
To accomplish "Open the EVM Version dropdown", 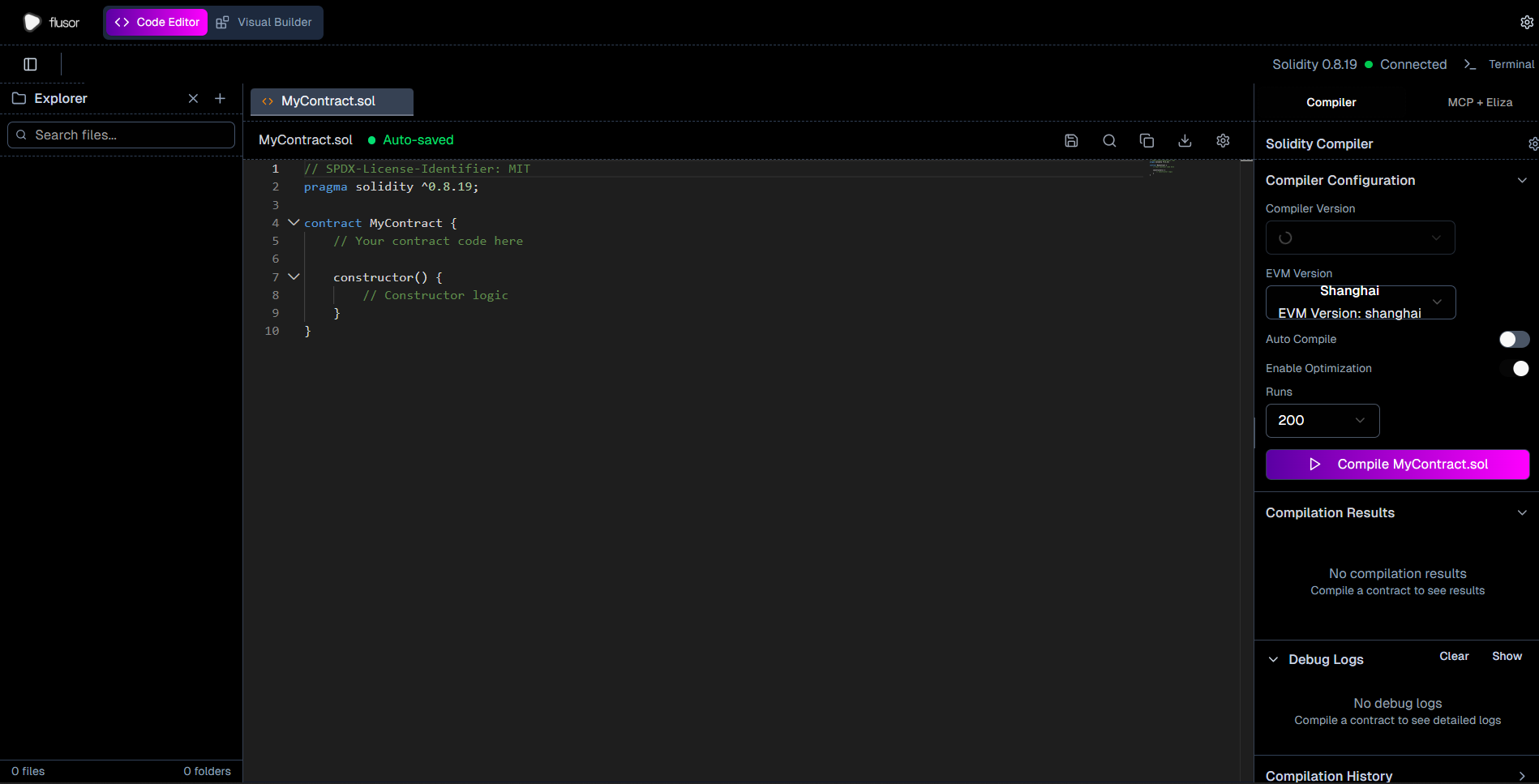I will point(1360,302).
